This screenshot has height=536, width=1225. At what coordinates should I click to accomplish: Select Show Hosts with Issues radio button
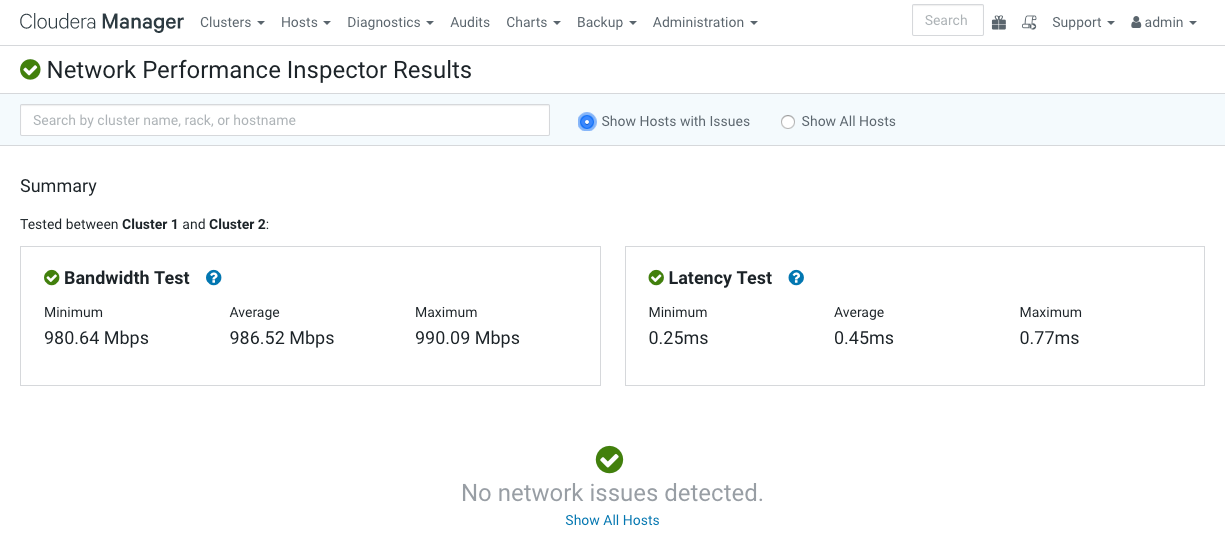587,121
